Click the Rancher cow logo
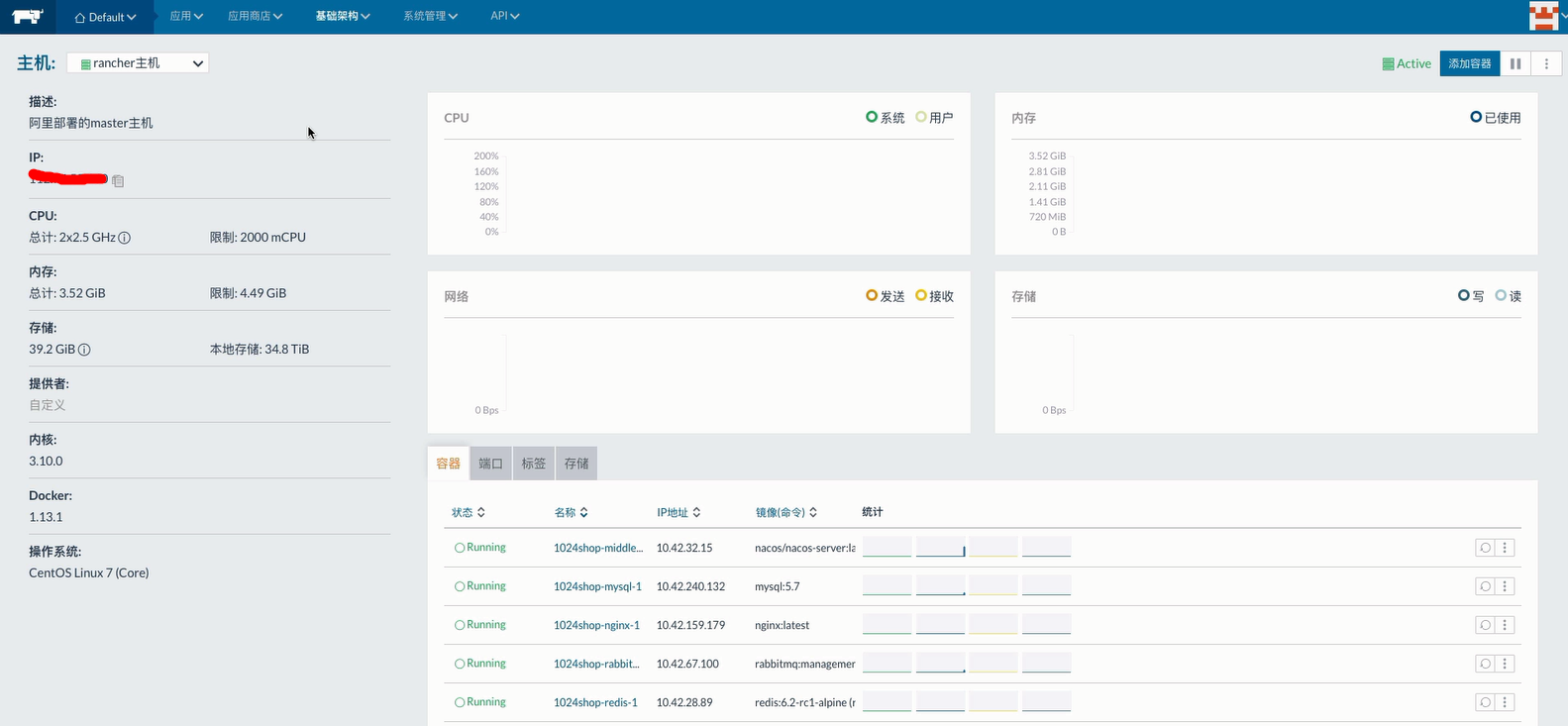Screen dimensions: 1568x726 pyautogui.click(x=29, y=16)
